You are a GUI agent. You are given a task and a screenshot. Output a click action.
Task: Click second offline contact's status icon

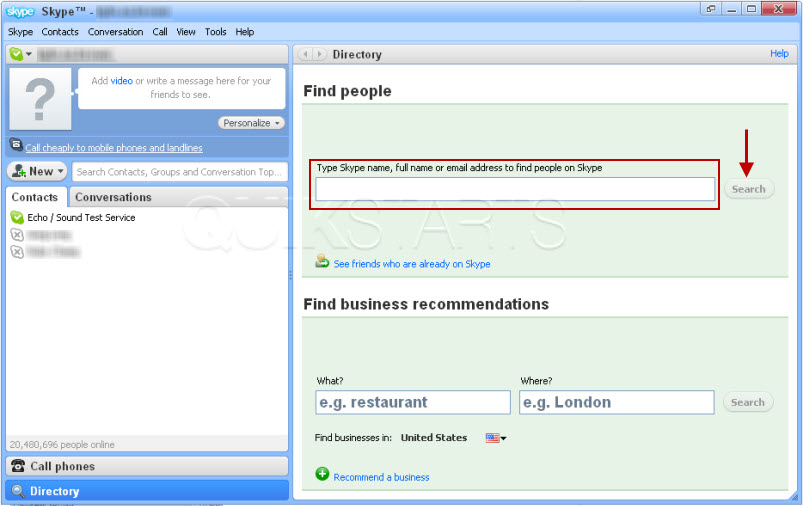tap(17, 252)
